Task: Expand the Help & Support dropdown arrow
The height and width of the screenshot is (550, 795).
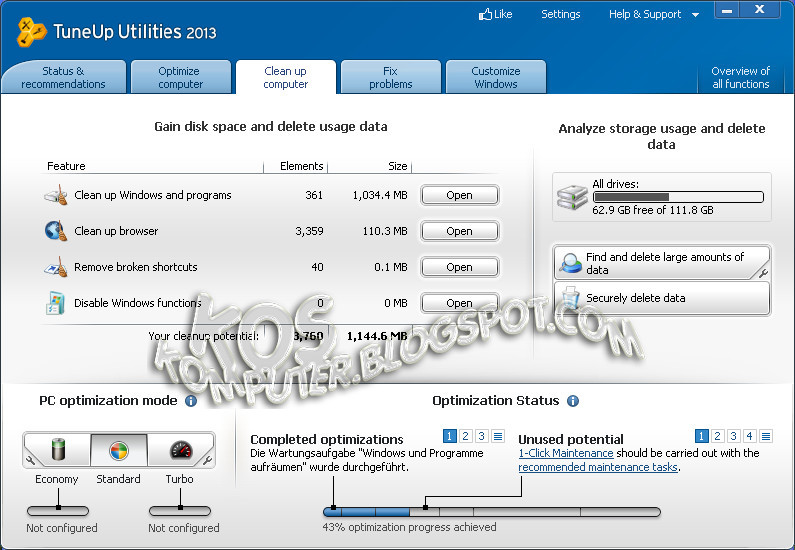Action: click(x=696, y=15)
